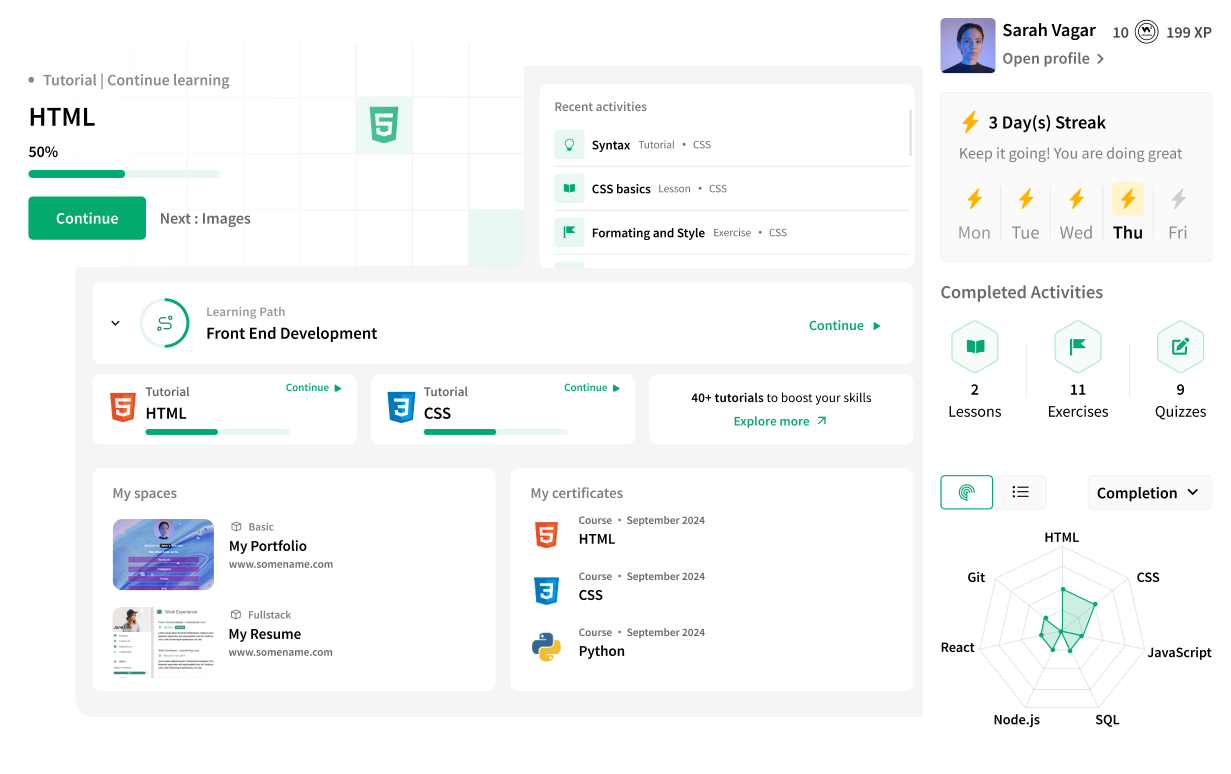Viewport: 1231px width, 774px height.
Task: Toggle the radar chart view
Action: tap(966, 492)
